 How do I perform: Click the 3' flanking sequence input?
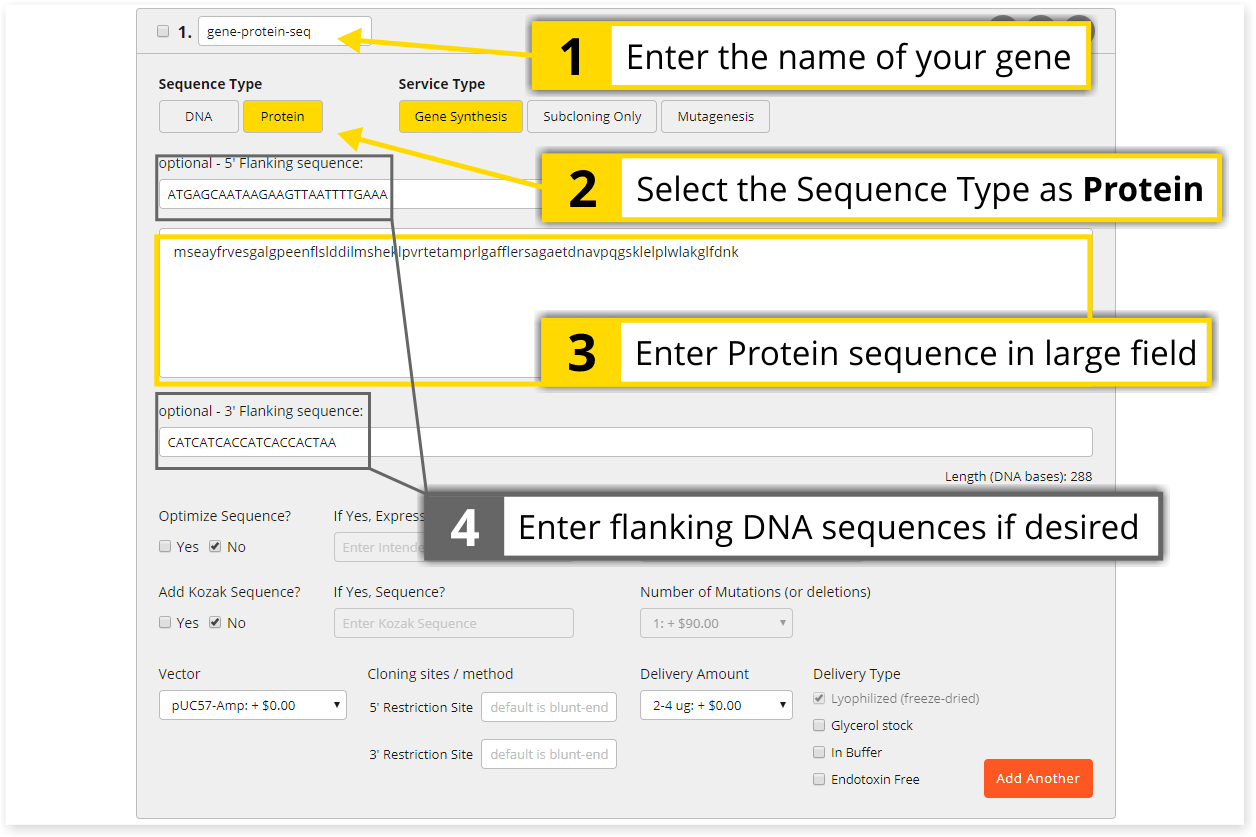click(625, 442)
